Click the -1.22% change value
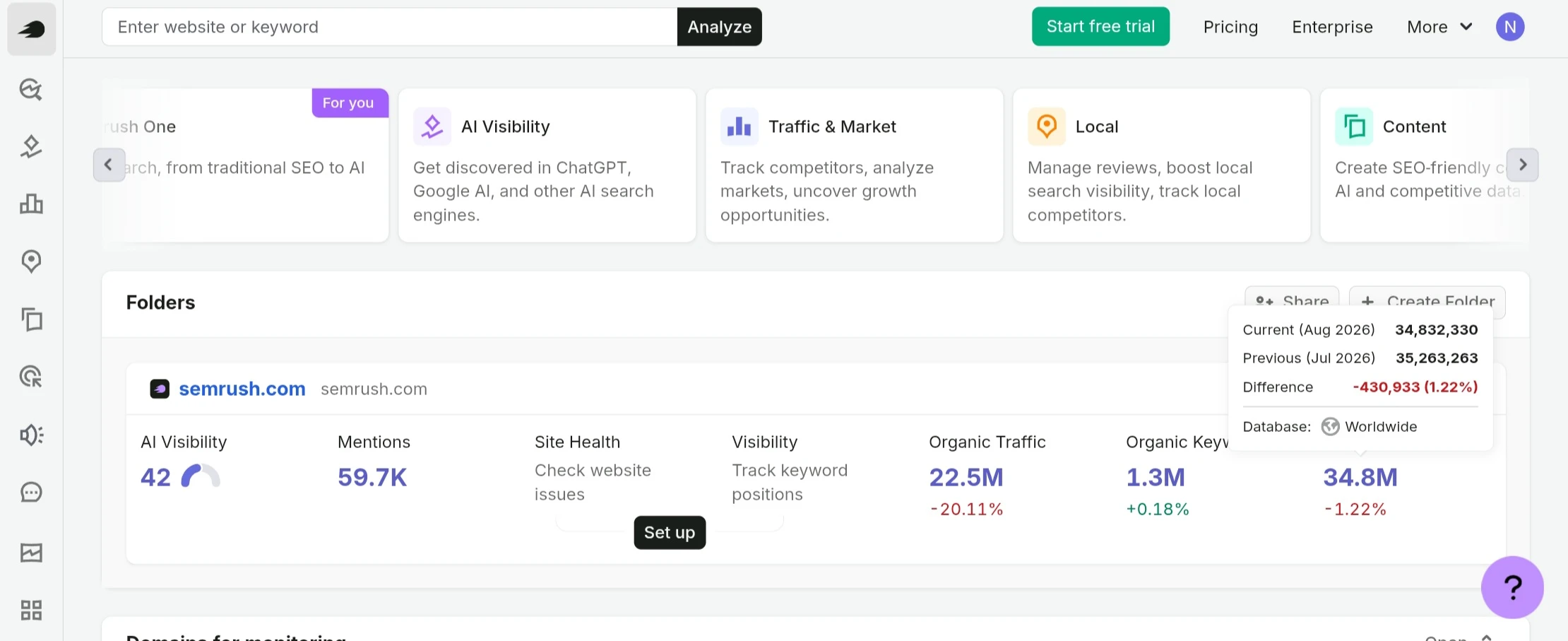Screen dimensions: 1568x641 [x=1355, y=509]
